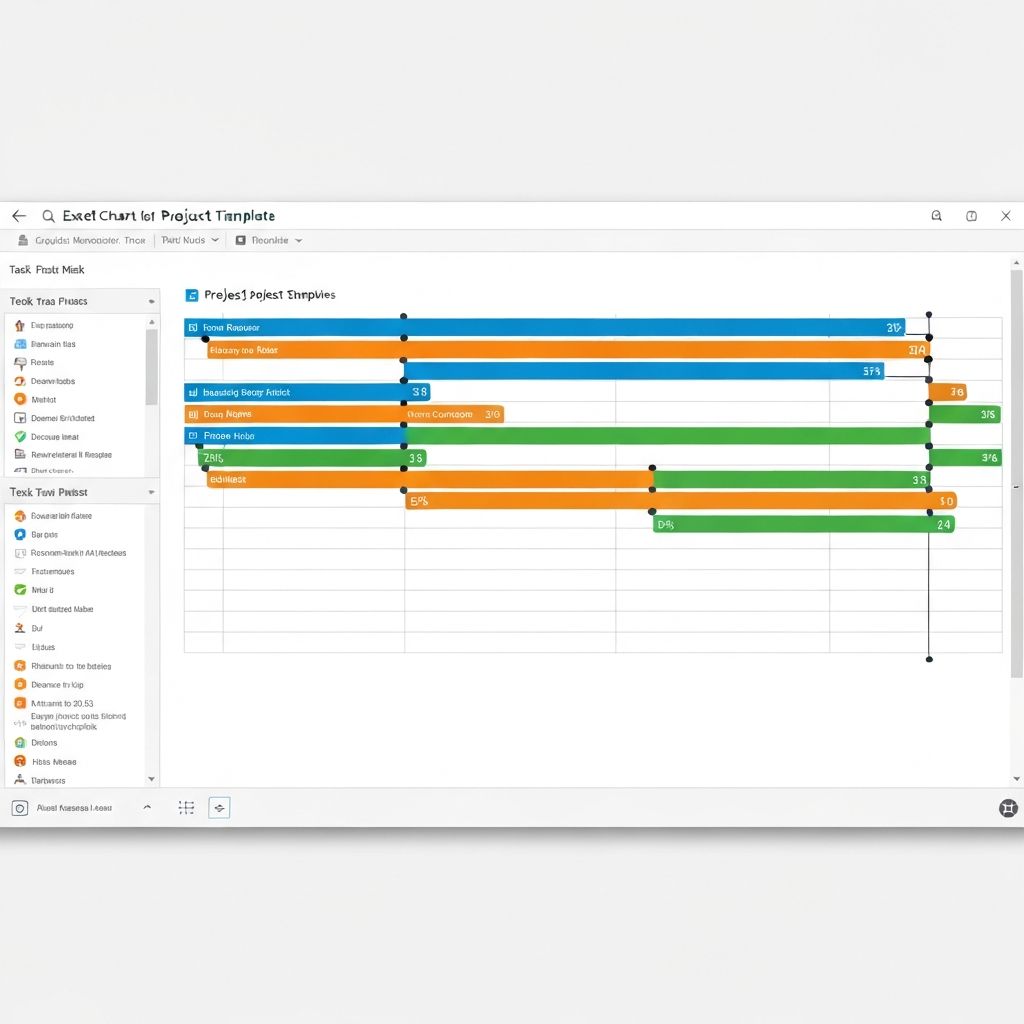Select the 'Task Frotr Misk' heading
Screen dimensions: 1024x1024
pos(46,270)
